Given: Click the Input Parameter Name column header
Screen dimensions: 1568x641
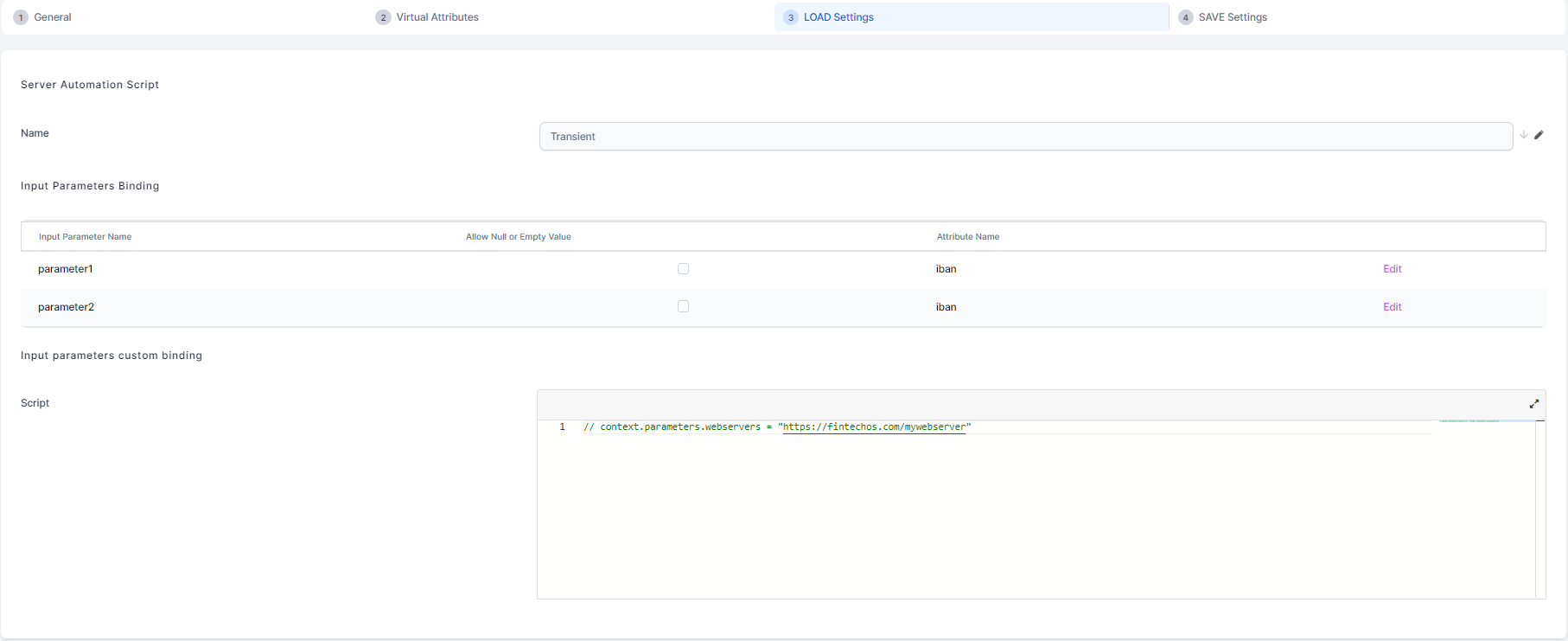Looking at the screenshot, I should 85,237.
